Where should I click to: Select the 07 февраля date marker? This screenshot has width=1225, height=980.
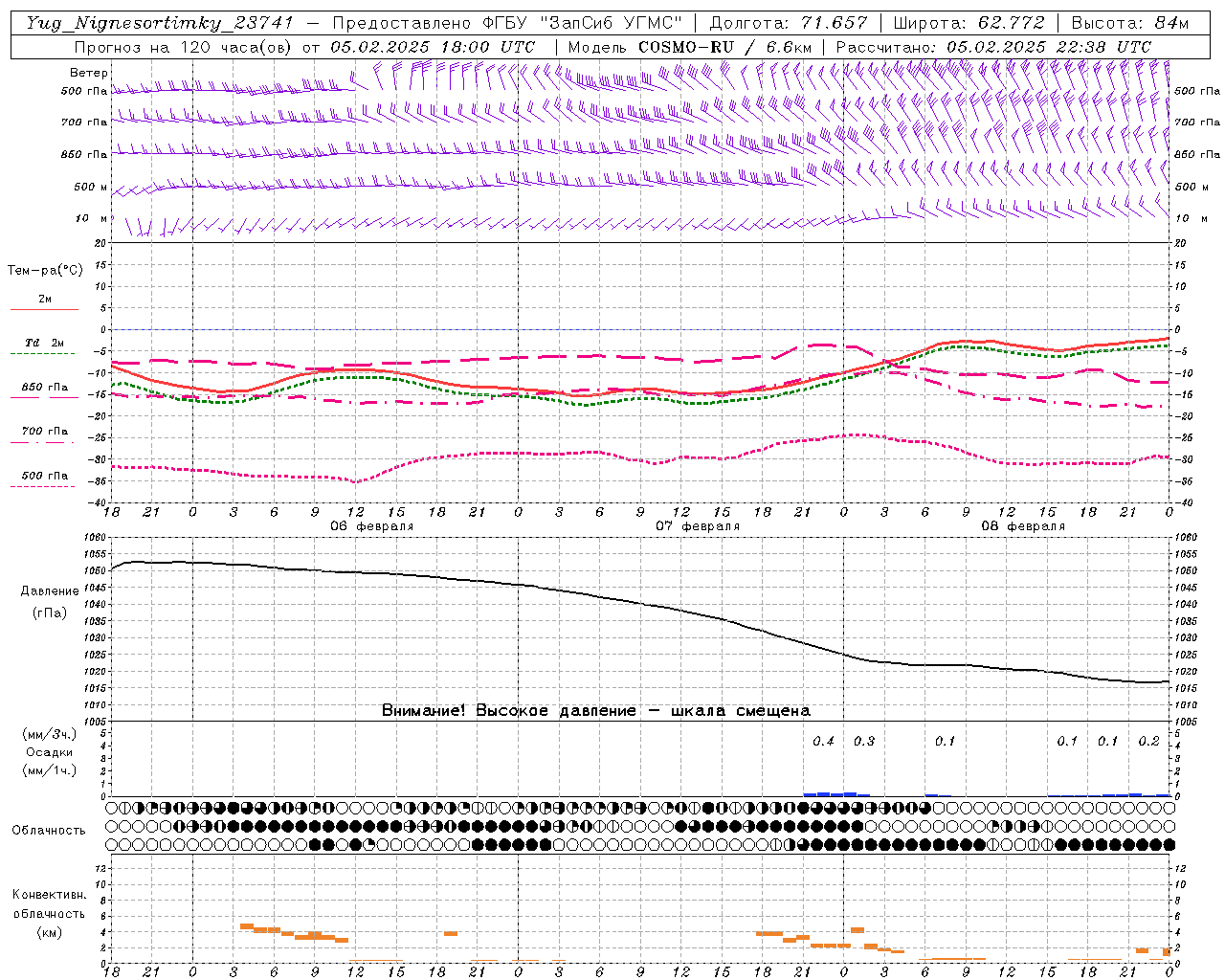pos(698,526)
